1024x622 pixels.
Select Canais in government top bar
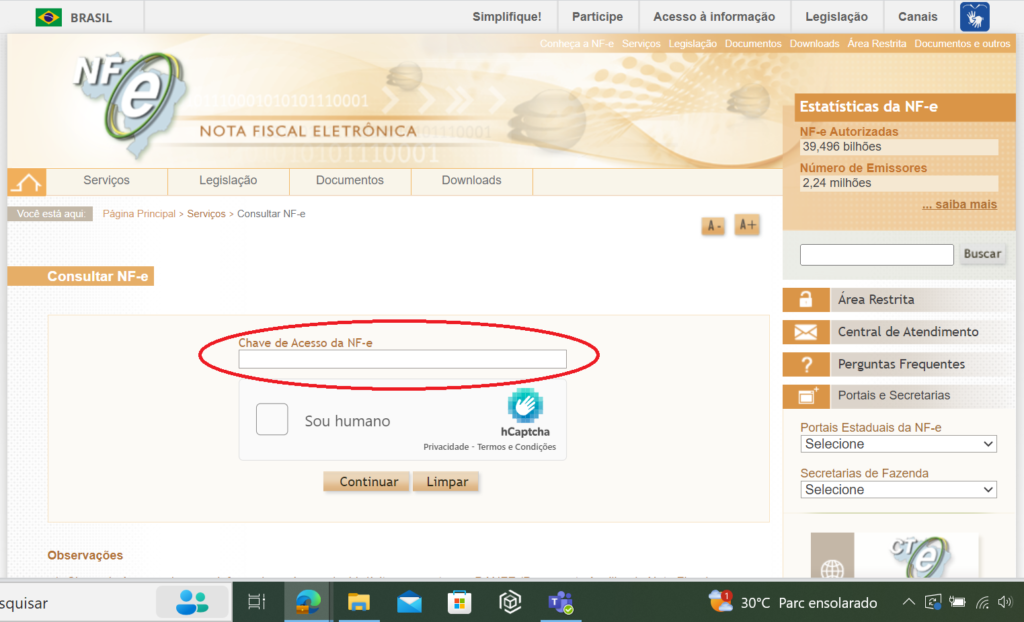918,17
